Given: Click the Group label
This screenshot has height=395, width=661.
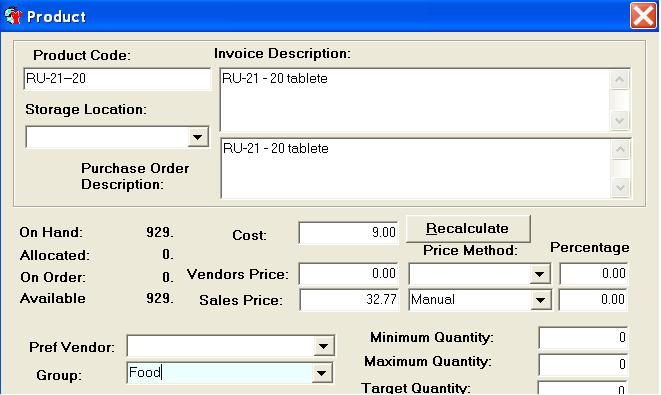Looking at the screenshot, I should pyautogui.click(x=59, y=375).
